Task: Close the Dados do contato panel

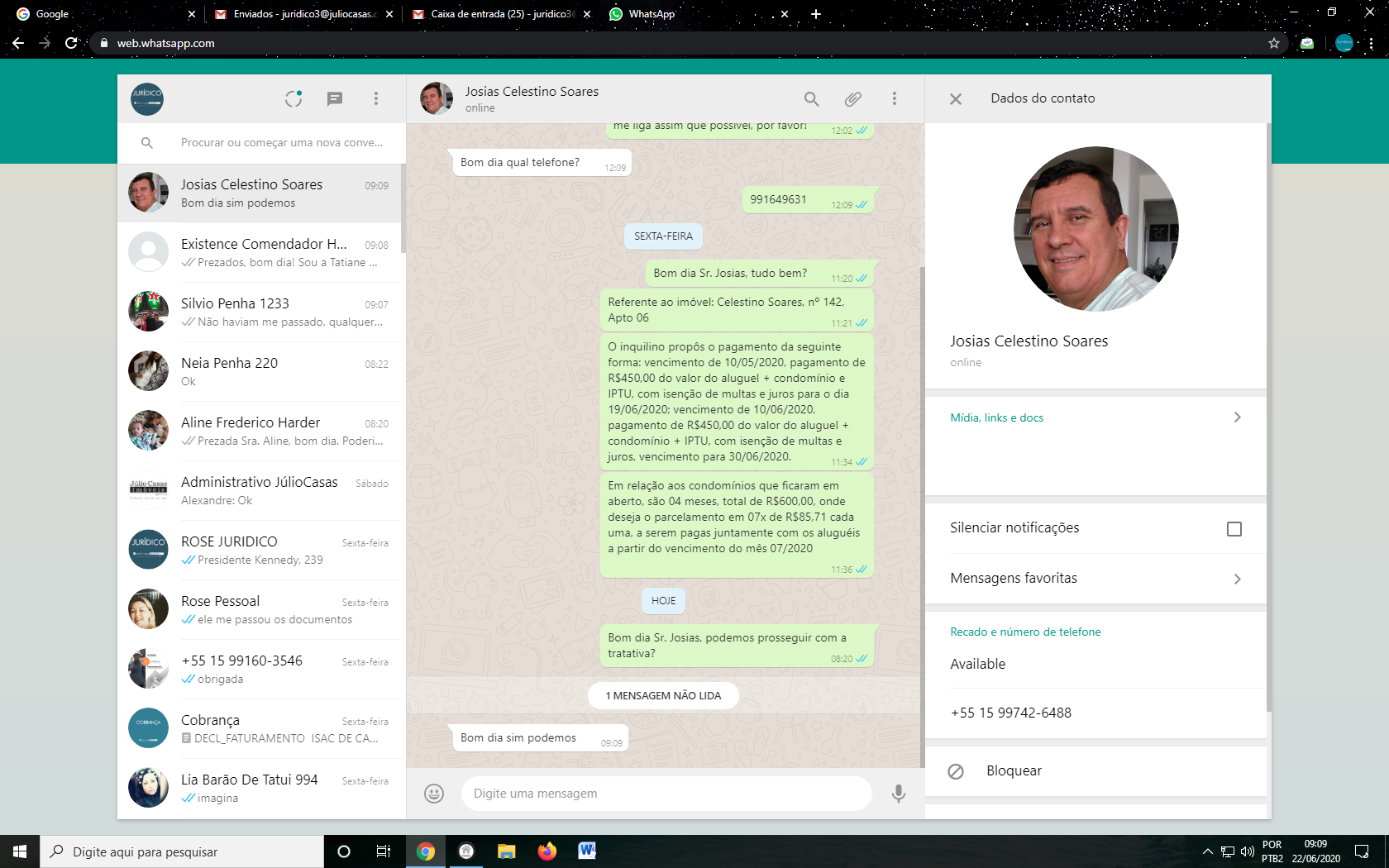Action: click(956, 99)
